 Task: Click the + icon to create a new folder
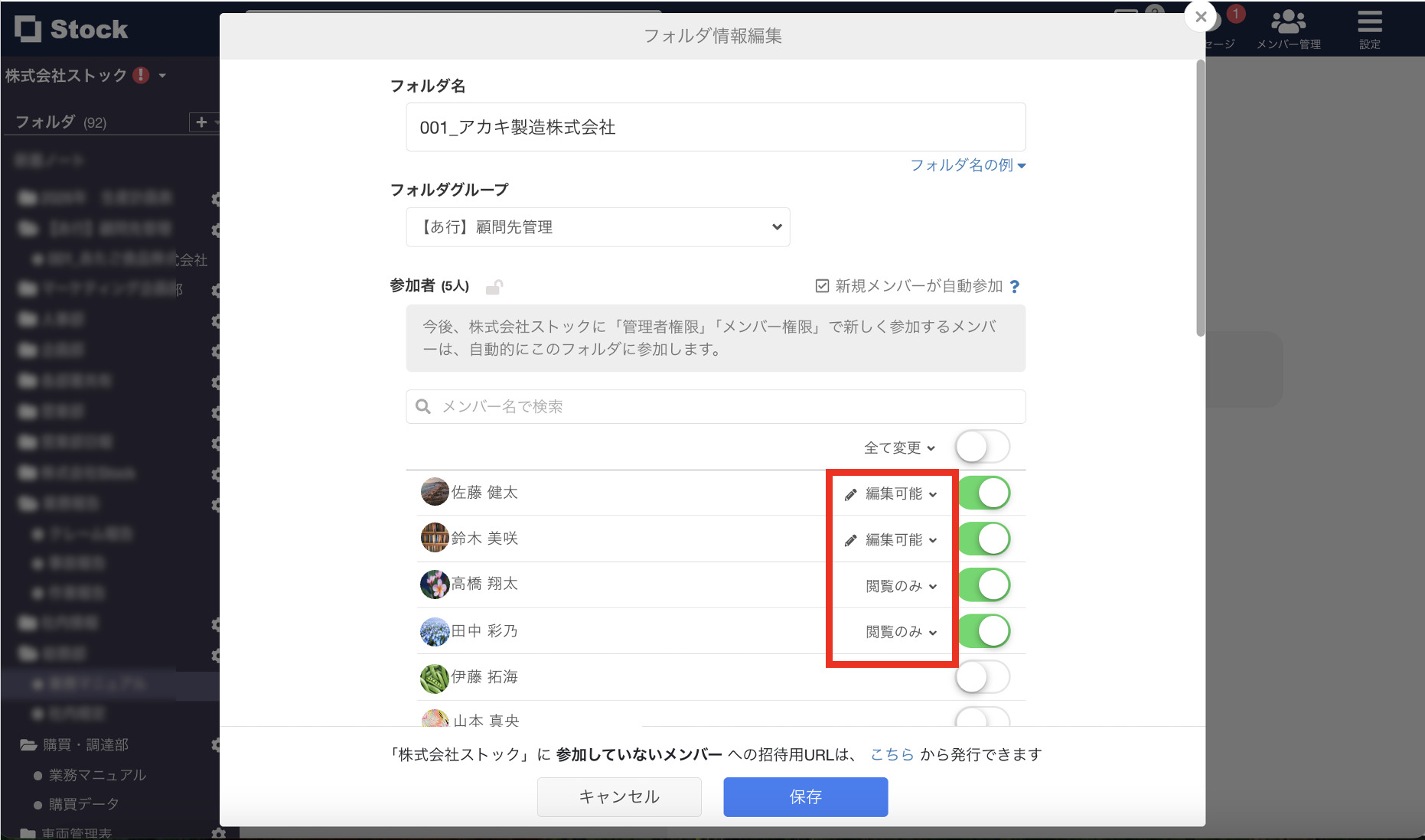201,122
